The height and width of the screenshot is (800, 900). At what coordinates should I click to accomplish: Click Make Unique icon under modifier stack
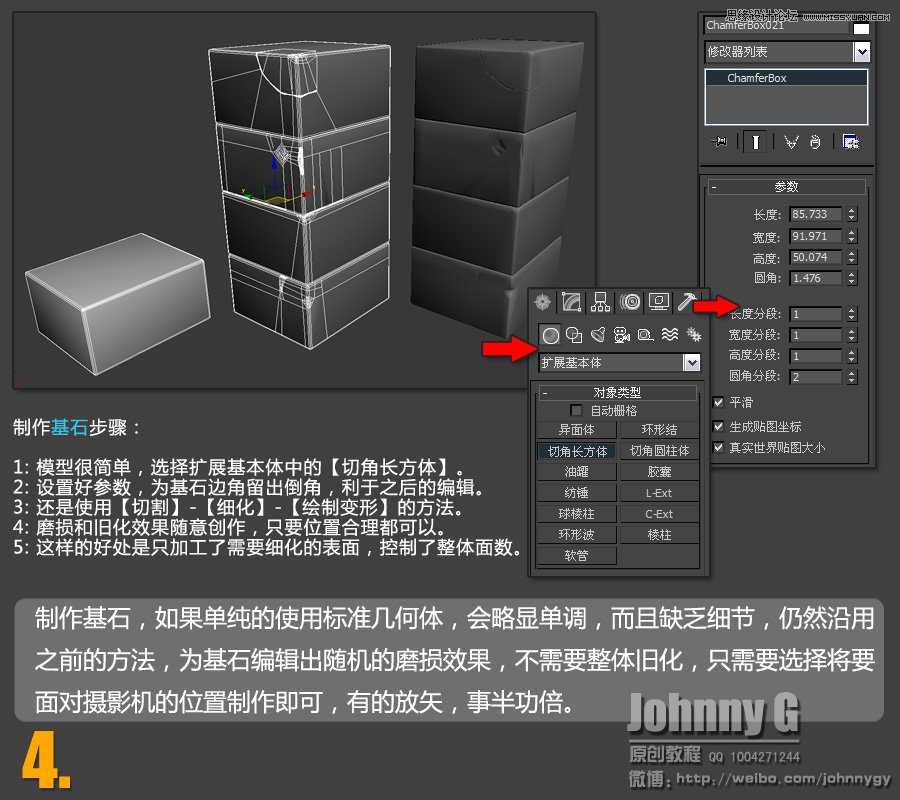click(791, 142)
